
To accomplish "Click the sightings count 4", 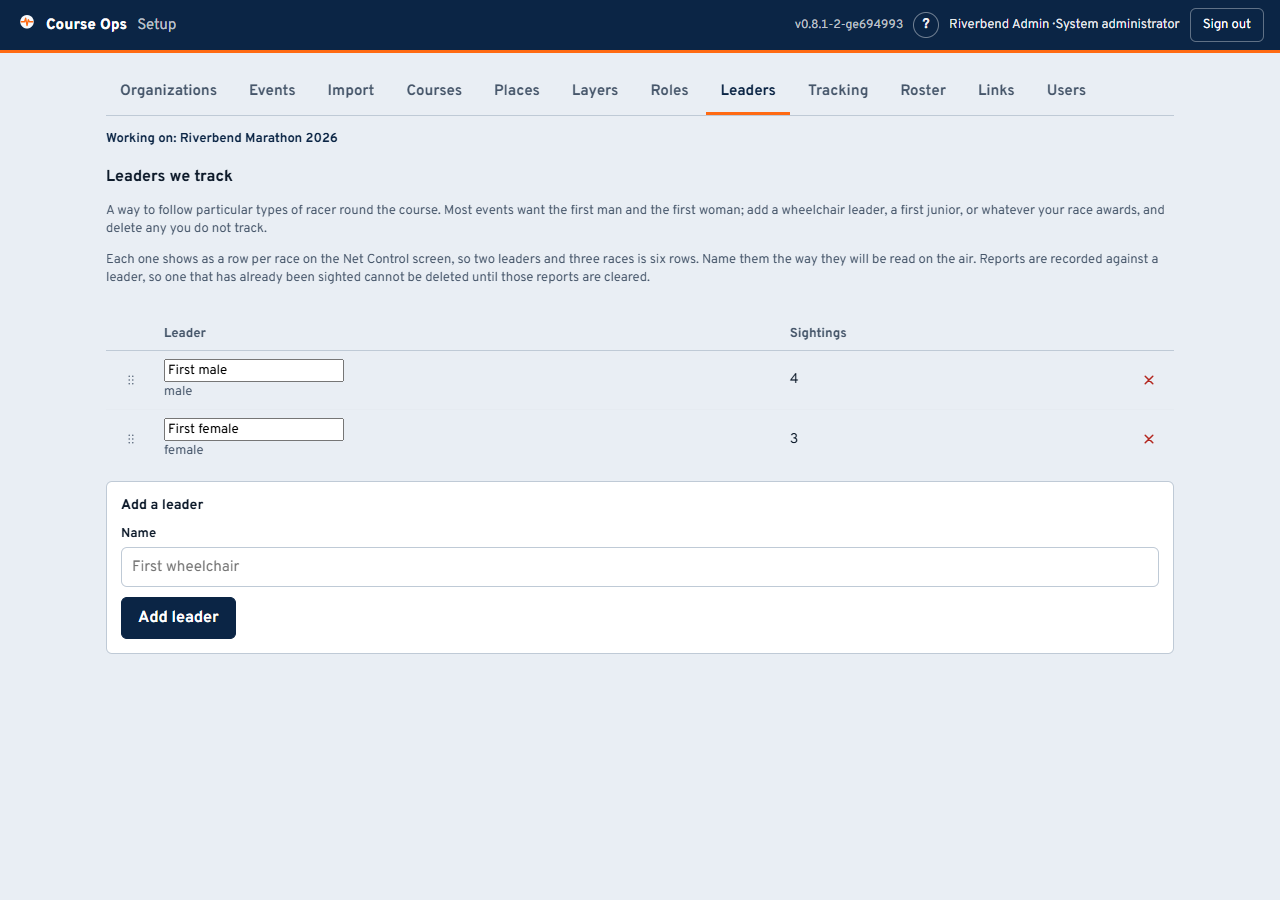I will point(794,379).
